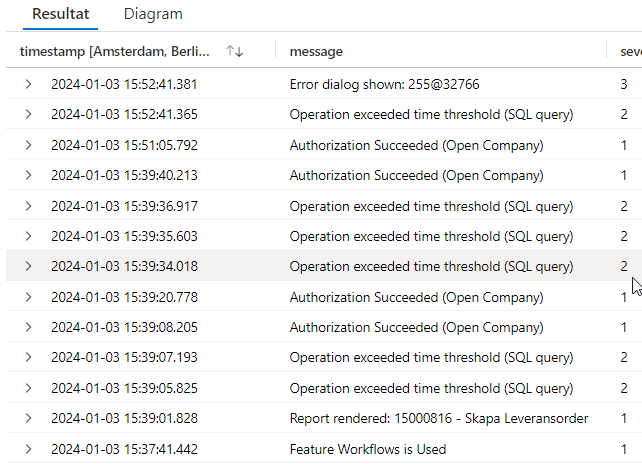The height and width of the screenshot is (464, 642).
Task: Switch to the Diagram tab
Action: point(153,14)
